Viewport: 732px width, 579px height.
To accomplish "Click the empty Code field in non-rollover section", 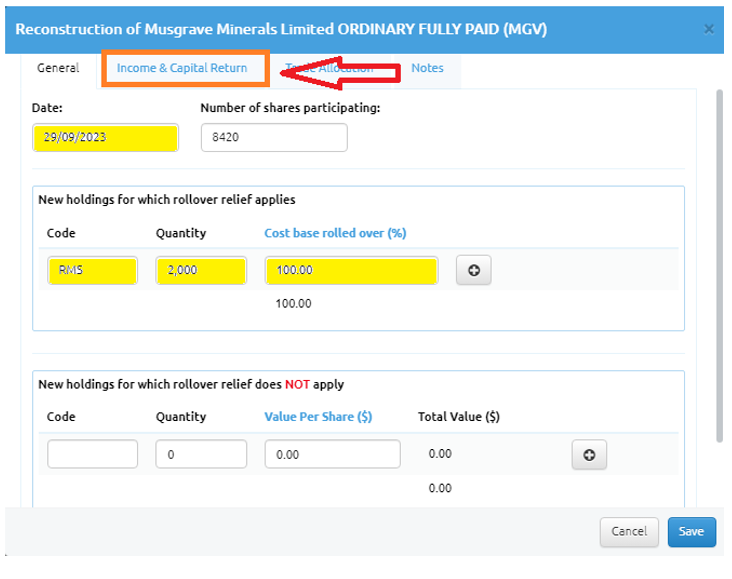I will [x=92, y=454].
